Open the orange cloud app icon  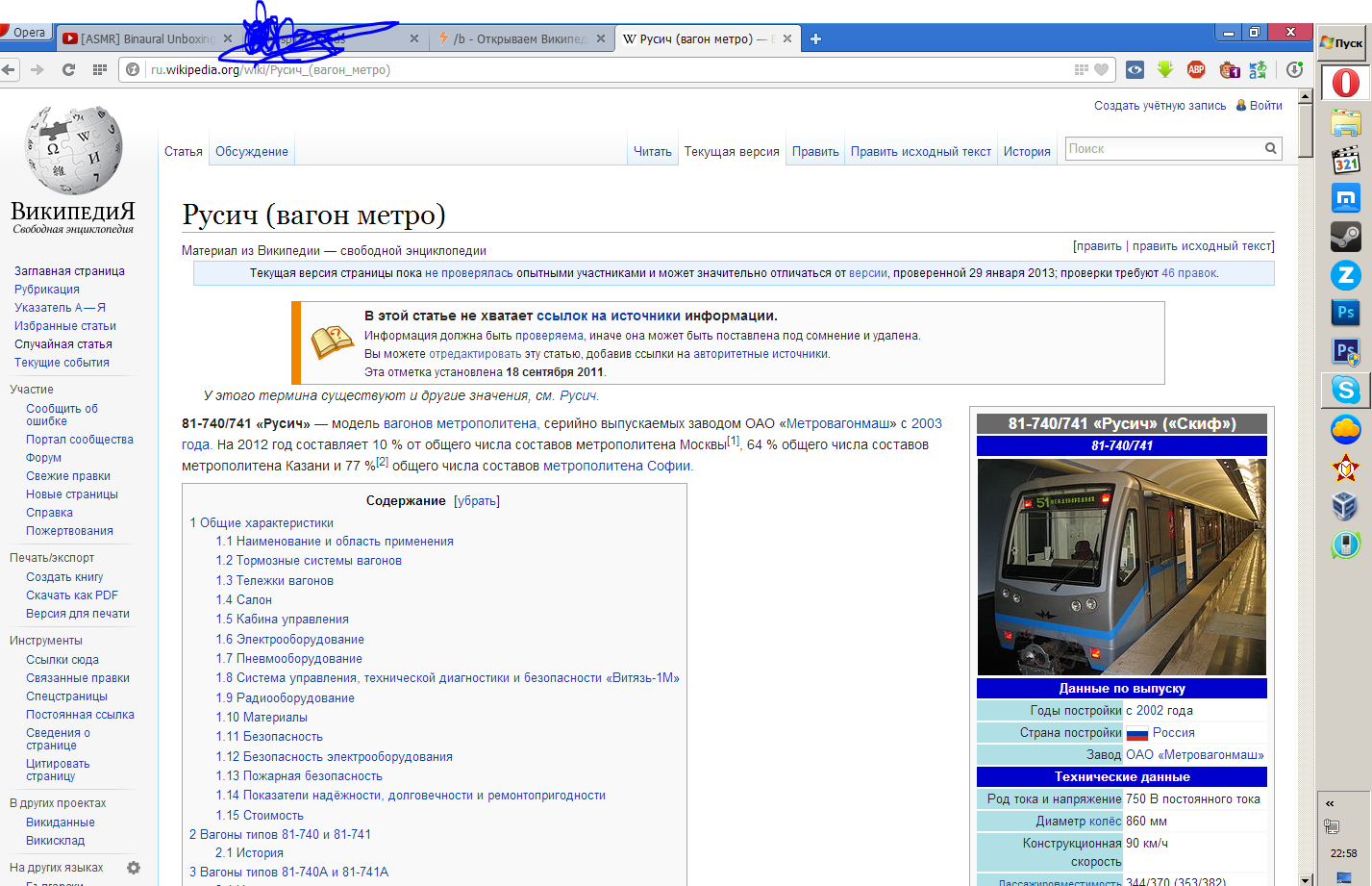click(x=1345, y=429)
